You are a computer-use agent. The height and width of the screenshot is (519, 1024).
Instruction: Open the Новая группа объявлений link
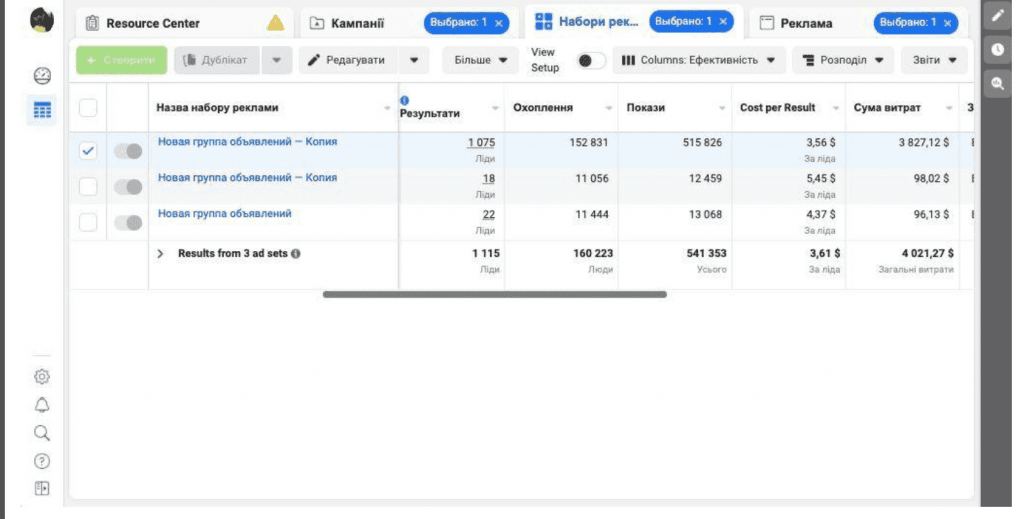pyautogui.click(x=225, y=213)
